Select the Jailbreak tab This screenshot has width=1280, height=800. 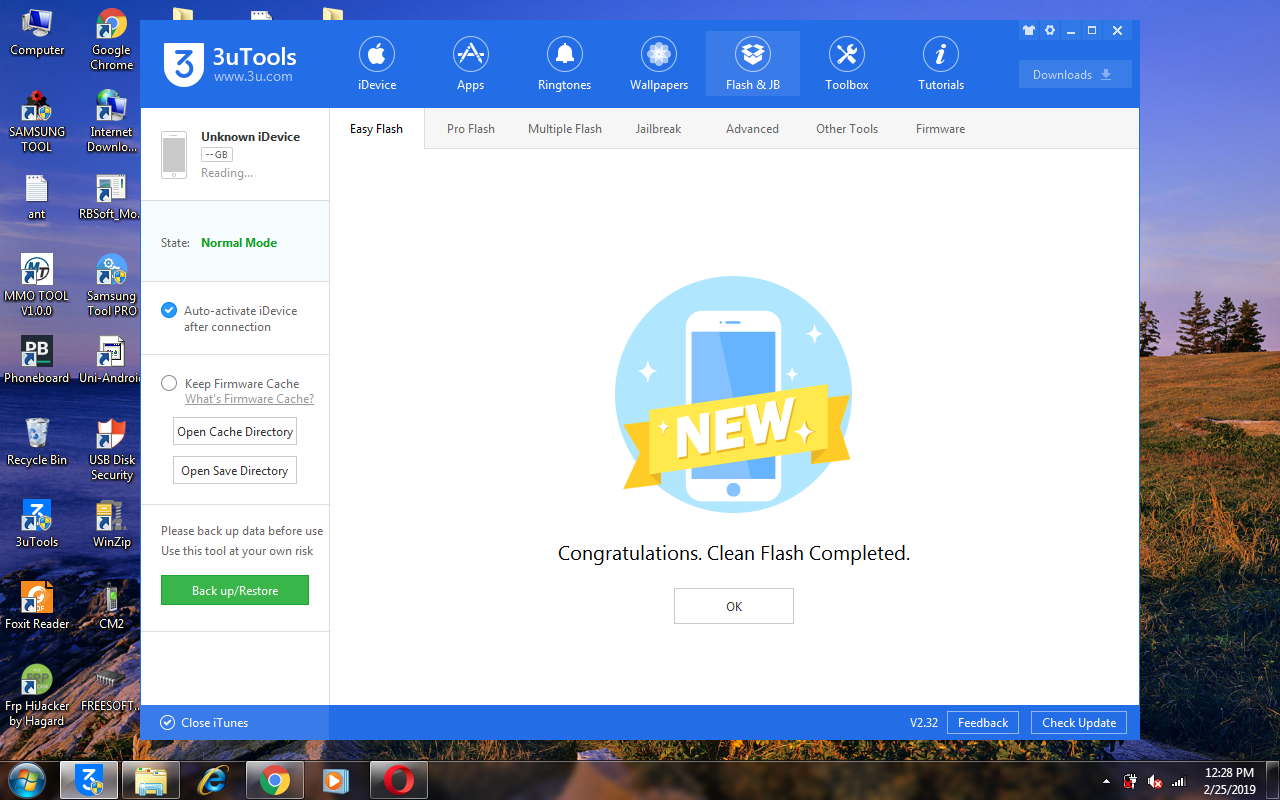coord(659,129)
